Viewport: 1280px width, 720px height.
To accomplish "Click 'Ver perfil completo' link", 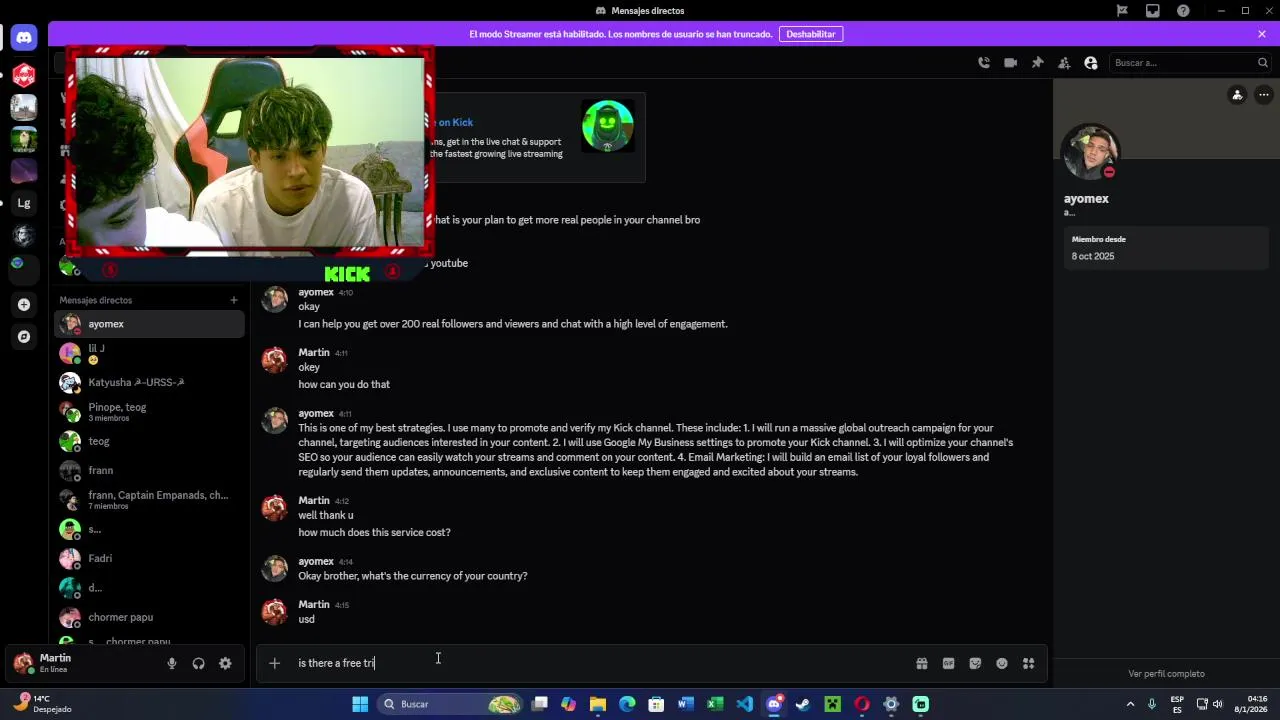I will coord(1166,674).
